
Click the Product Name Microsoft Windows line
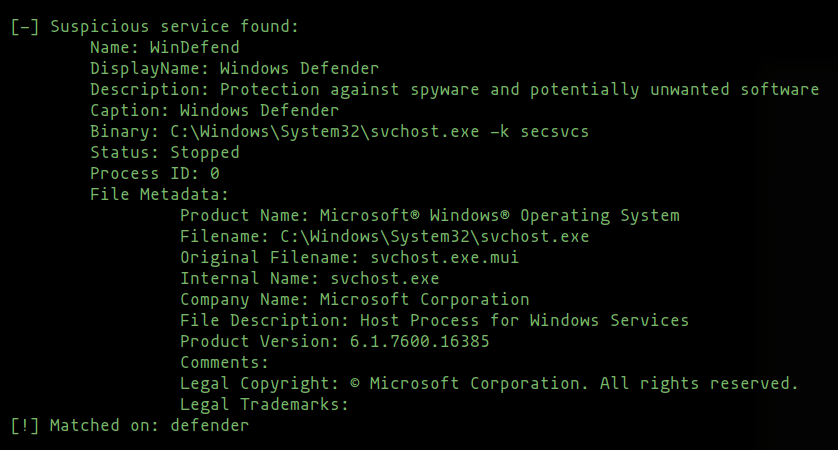(429, 216)
